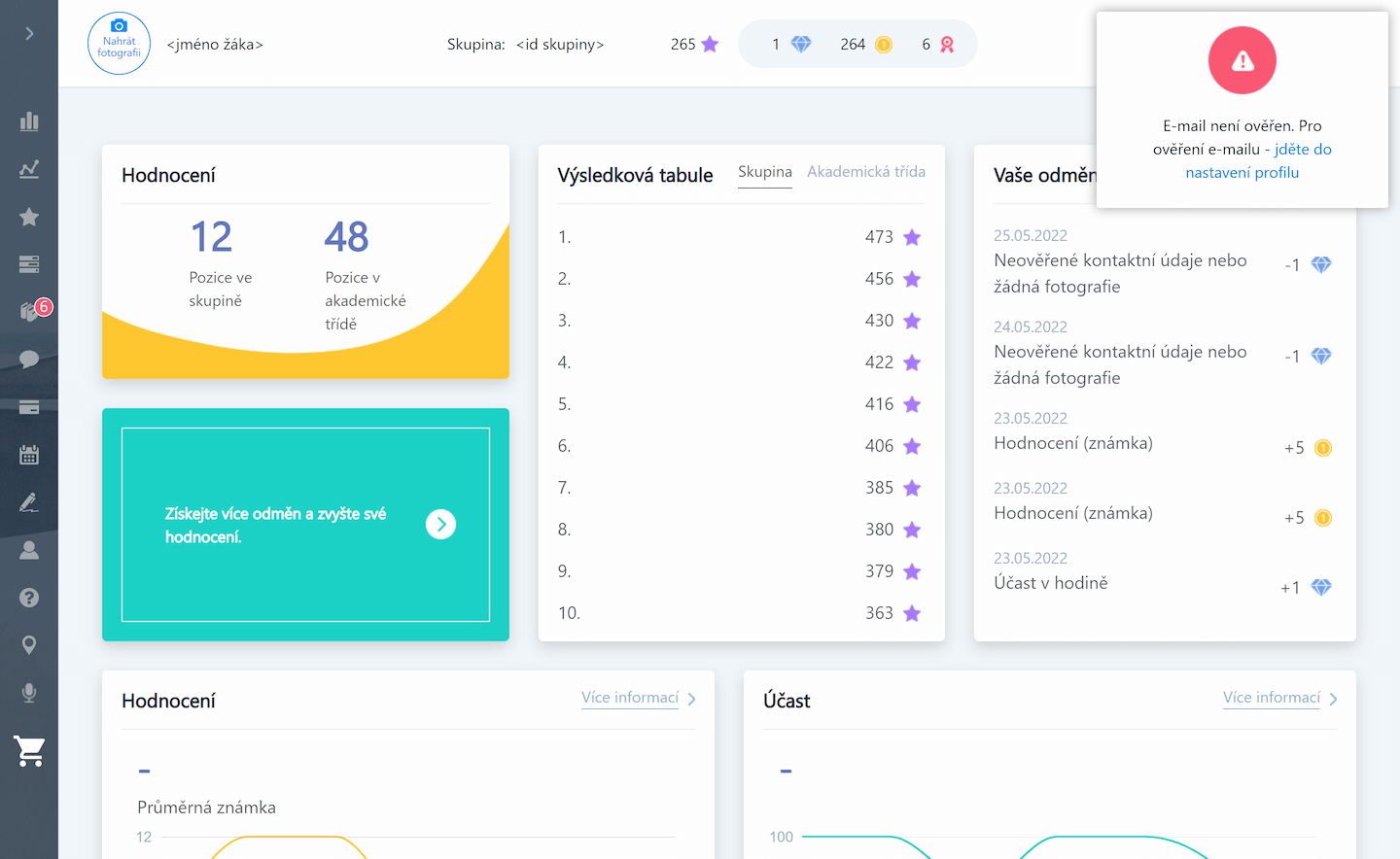Viewport: 1400px width, 859px height.
Task: Open the question mark help icon
Action: click(29, 598)
